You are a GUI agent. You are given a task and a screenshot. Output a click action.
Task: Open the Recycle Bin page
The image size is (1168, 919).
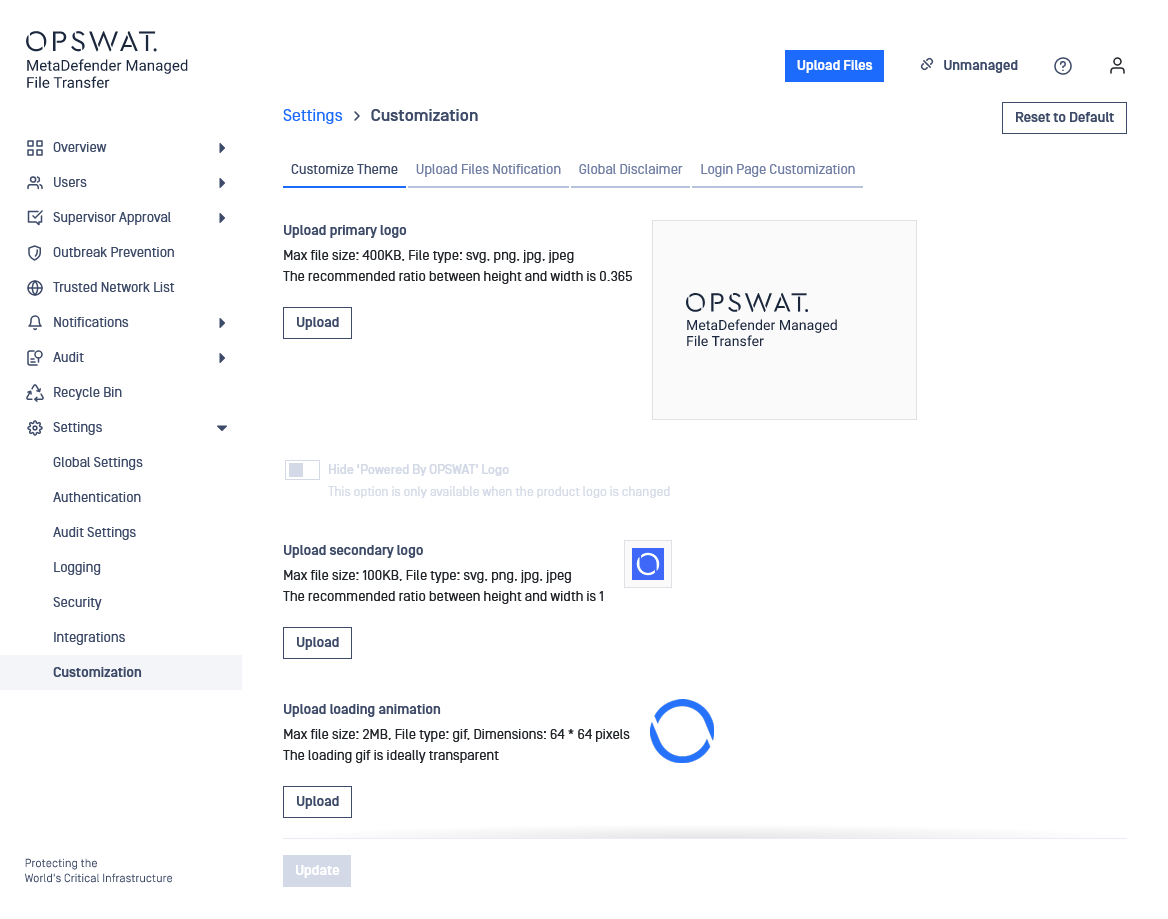(x=87, y=392)
